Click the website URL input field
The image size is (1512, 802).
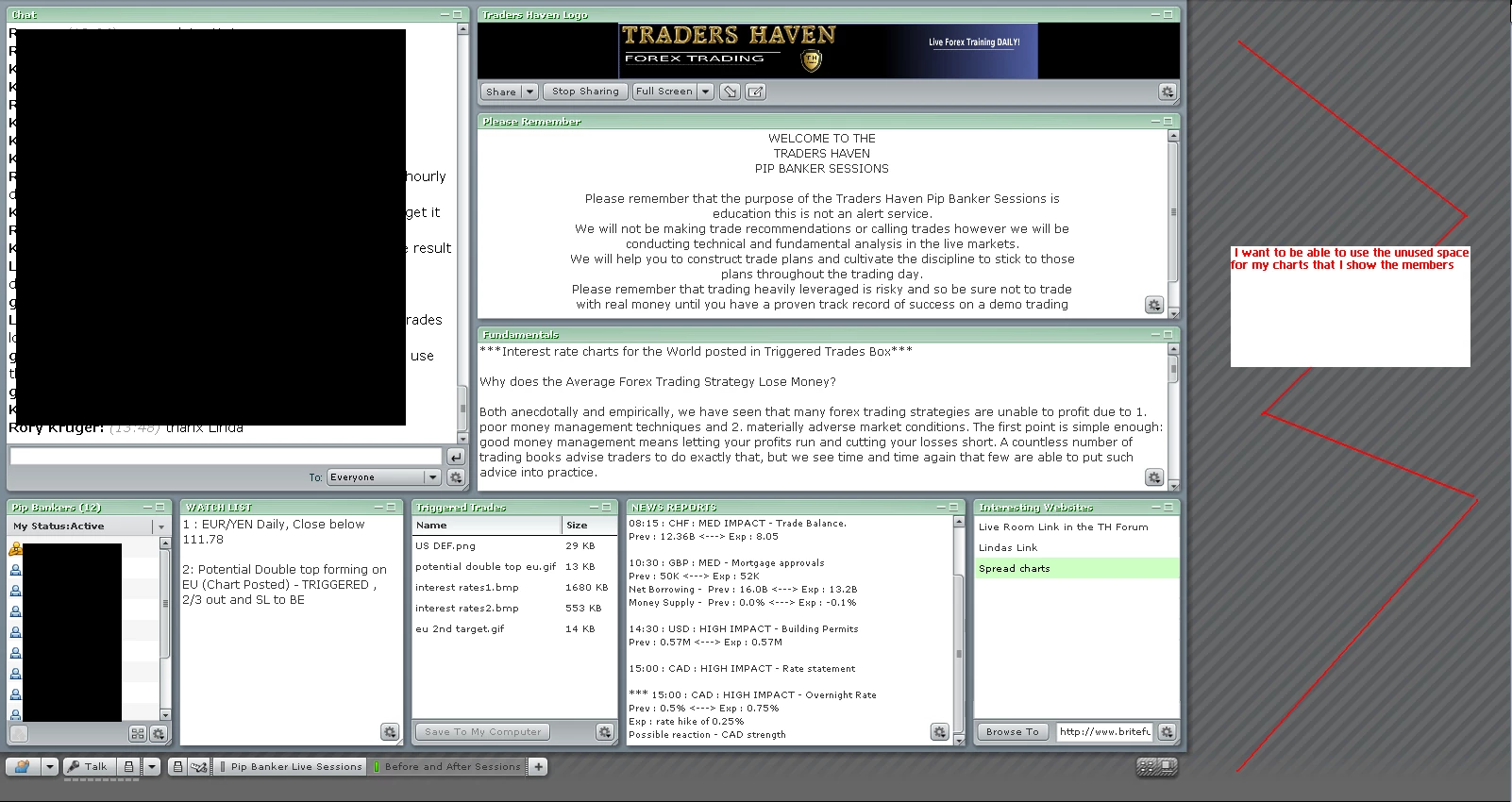(1105, 731)
